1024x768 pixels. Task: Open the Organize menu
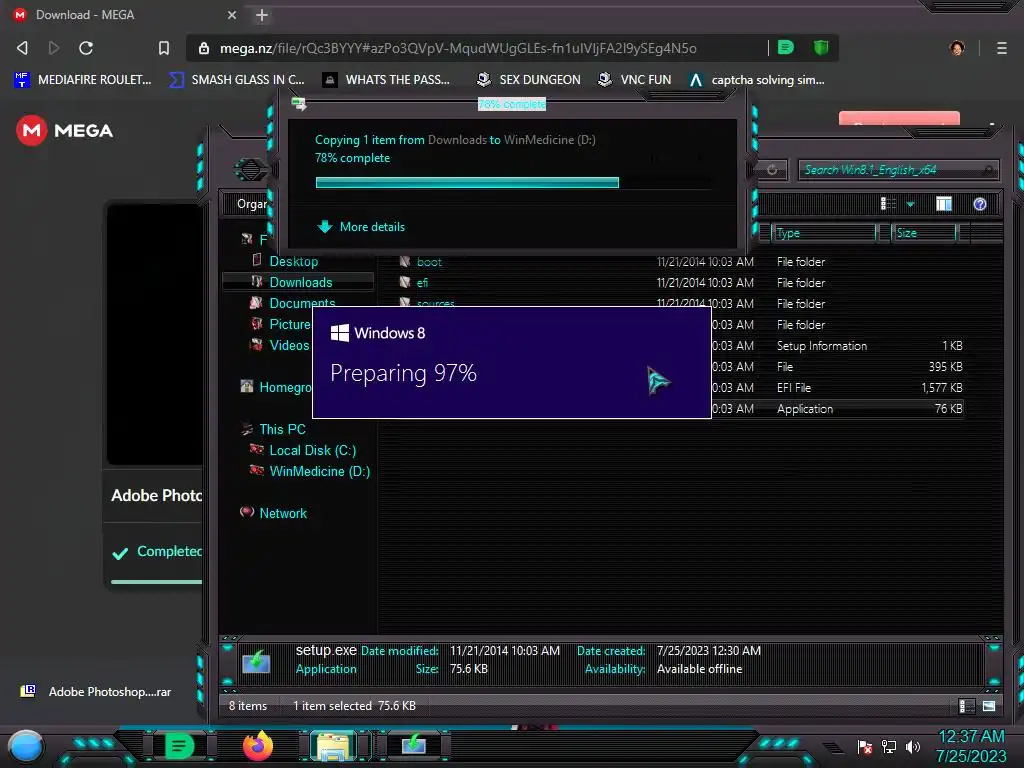coord(252,204)
